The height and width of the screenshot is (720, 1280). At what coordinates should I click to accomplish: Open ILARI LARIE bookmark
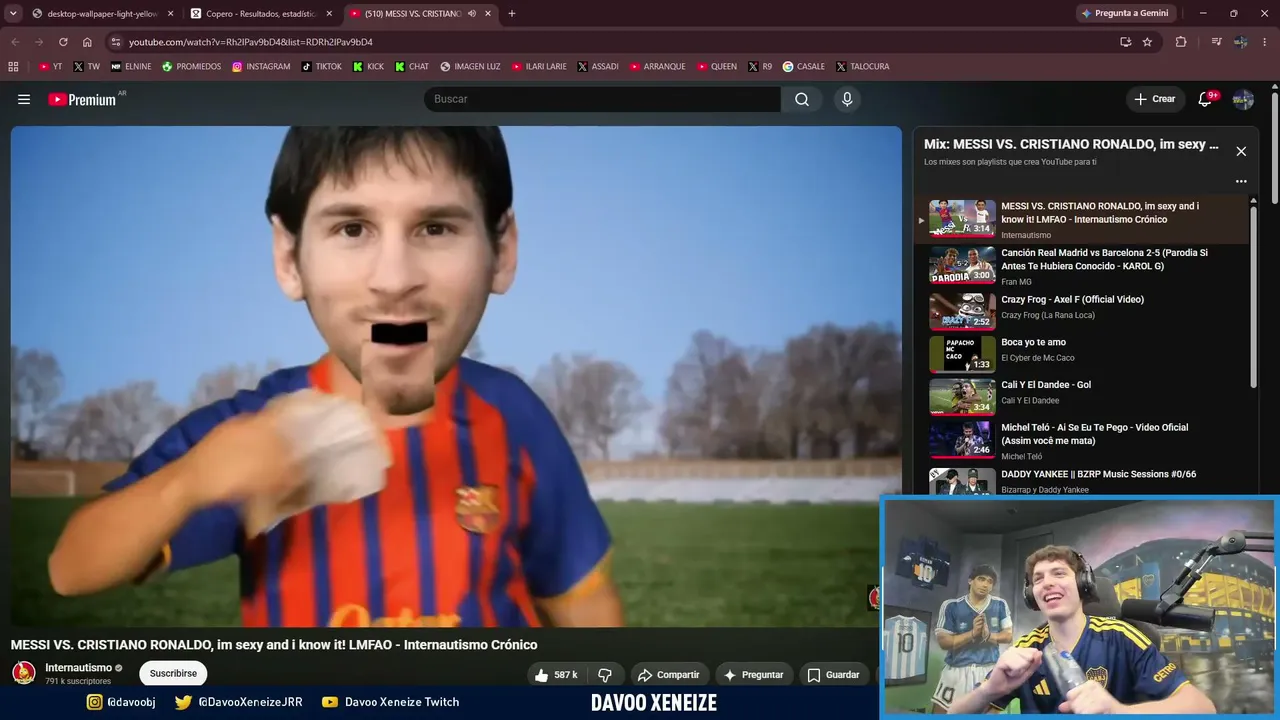539,67
